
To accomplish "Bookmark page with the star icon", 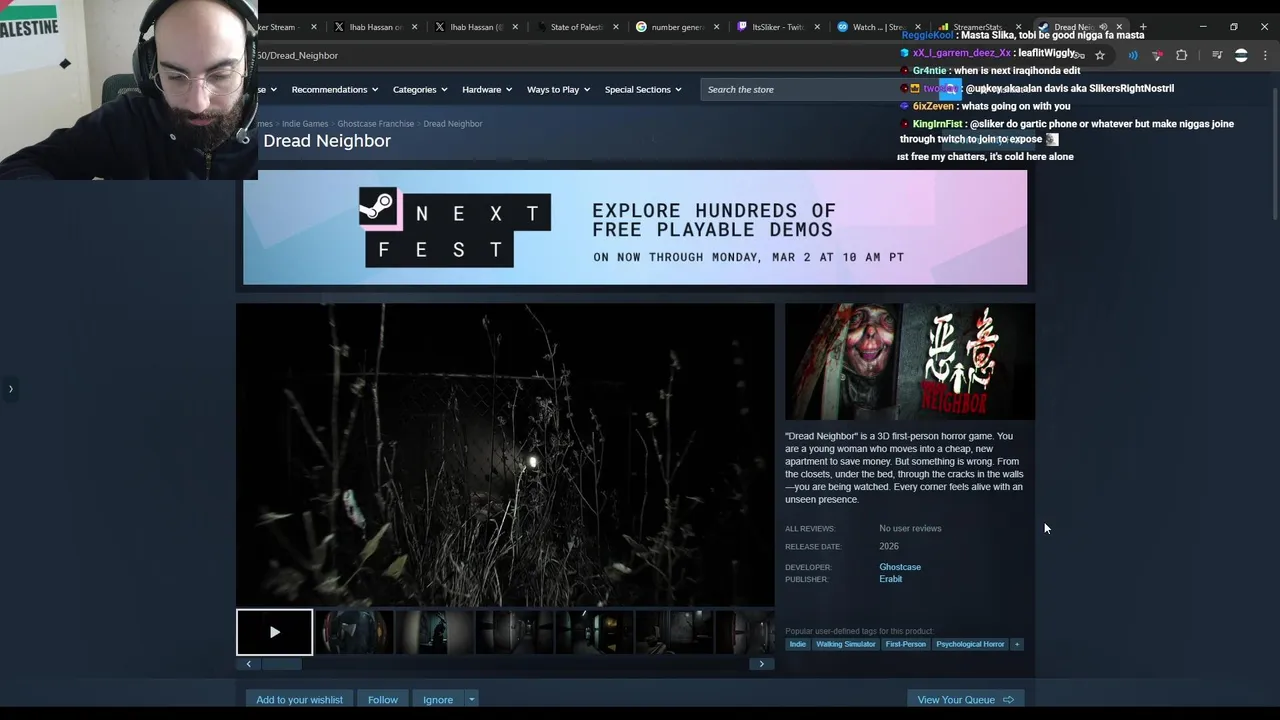I will click(x=1099, y=55).
